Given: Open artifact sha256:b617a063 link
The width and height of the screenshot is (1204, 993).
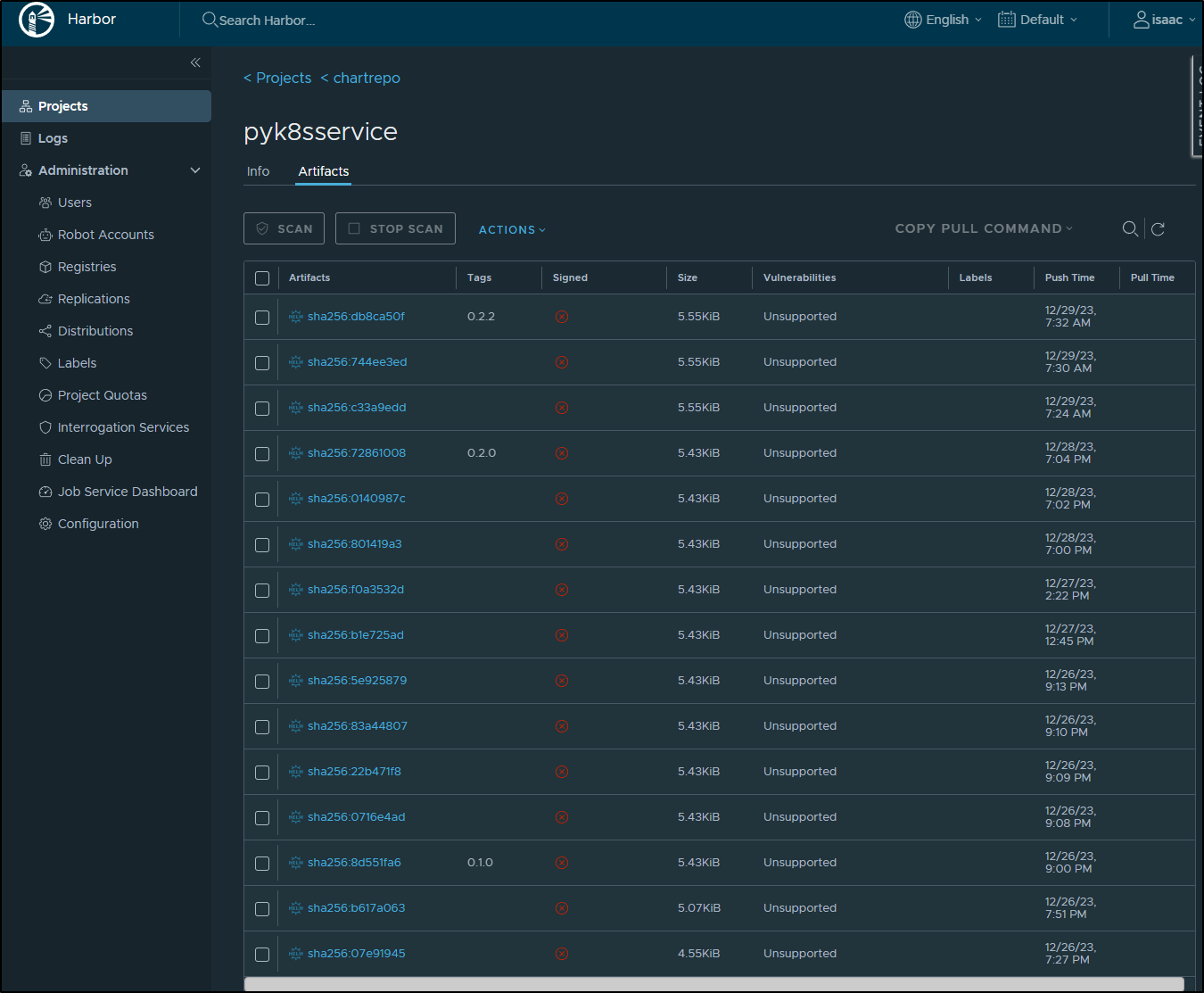Looking at the screenshot, I should tap(356, 908).
